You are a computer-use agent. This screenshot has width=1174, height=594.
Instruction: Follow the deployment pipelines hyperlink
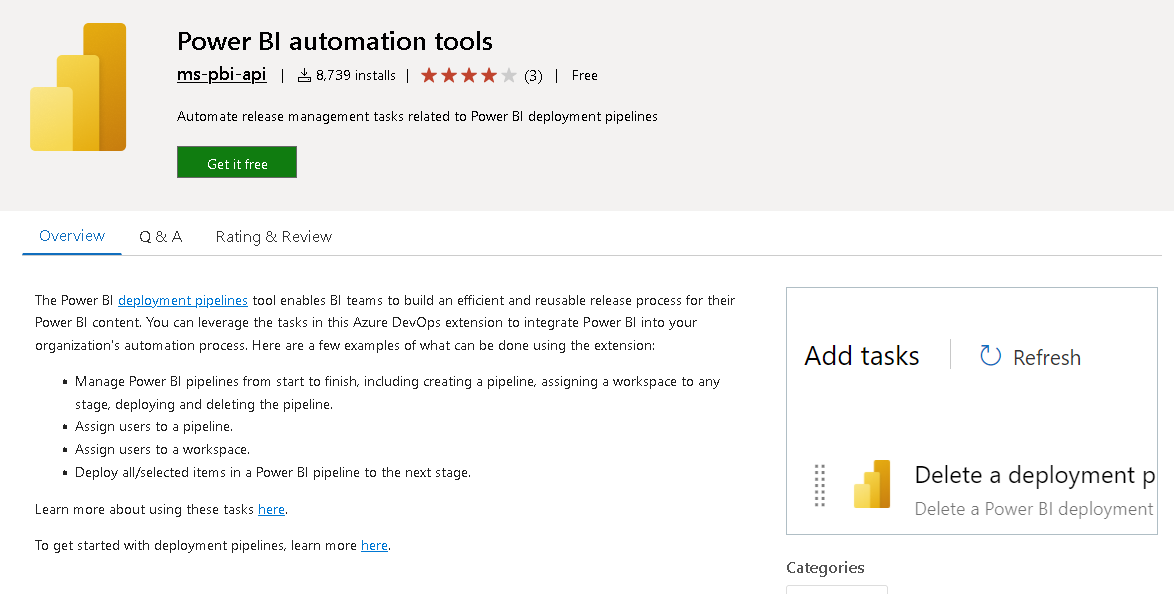click(183, 300)
